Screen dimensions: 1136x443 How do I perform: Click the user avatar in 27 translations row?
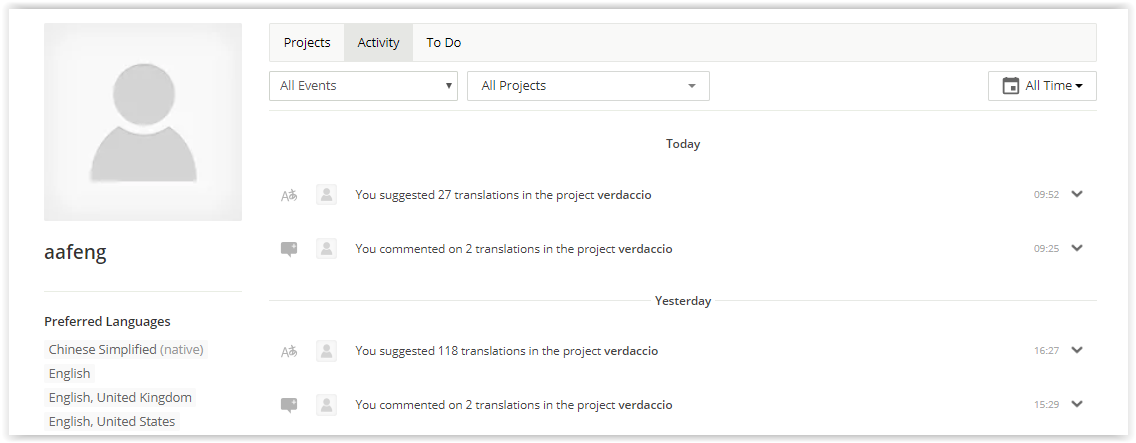point(327,194)
